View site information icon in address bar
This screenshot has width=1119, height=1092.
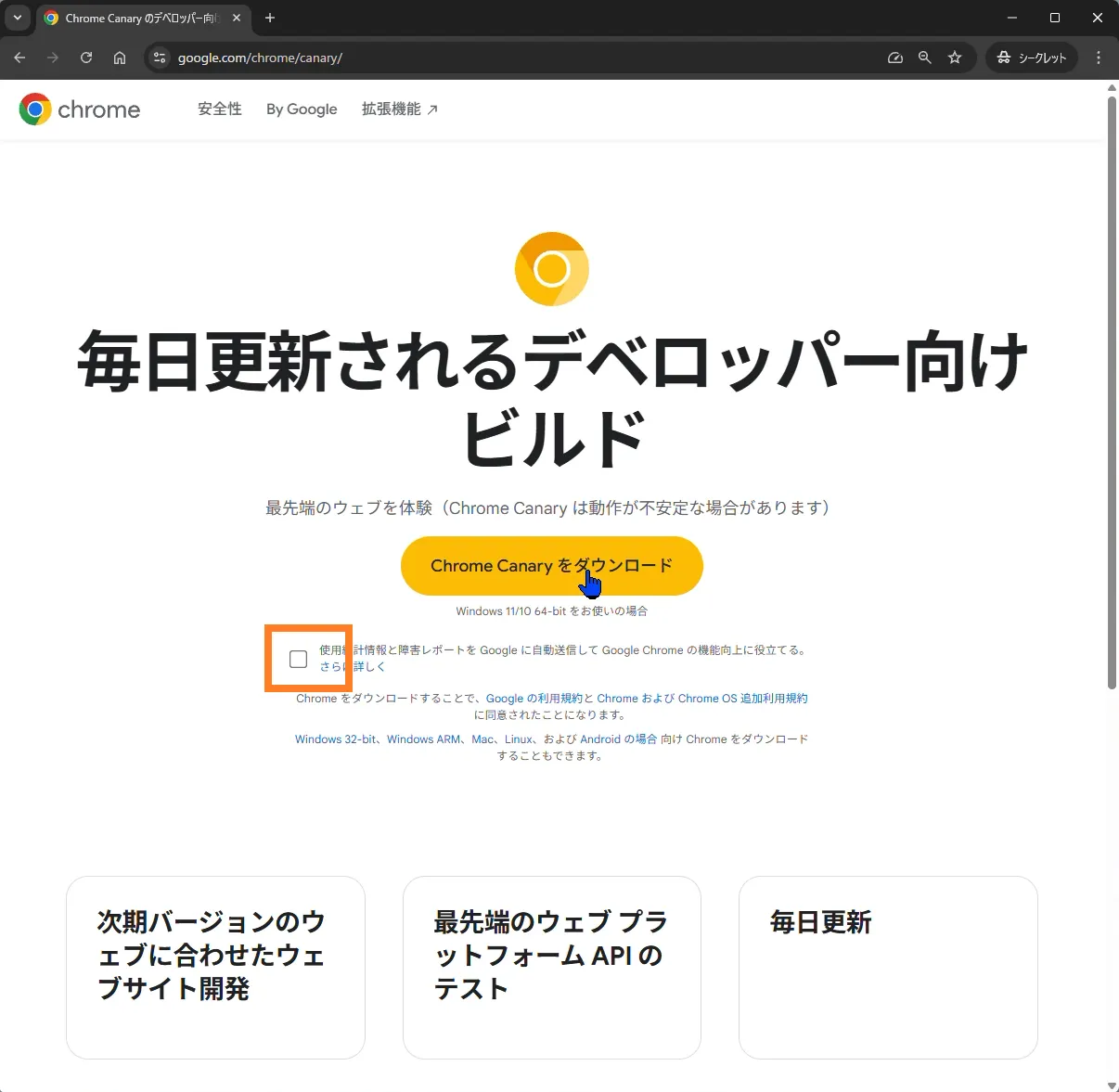(160, 58)
